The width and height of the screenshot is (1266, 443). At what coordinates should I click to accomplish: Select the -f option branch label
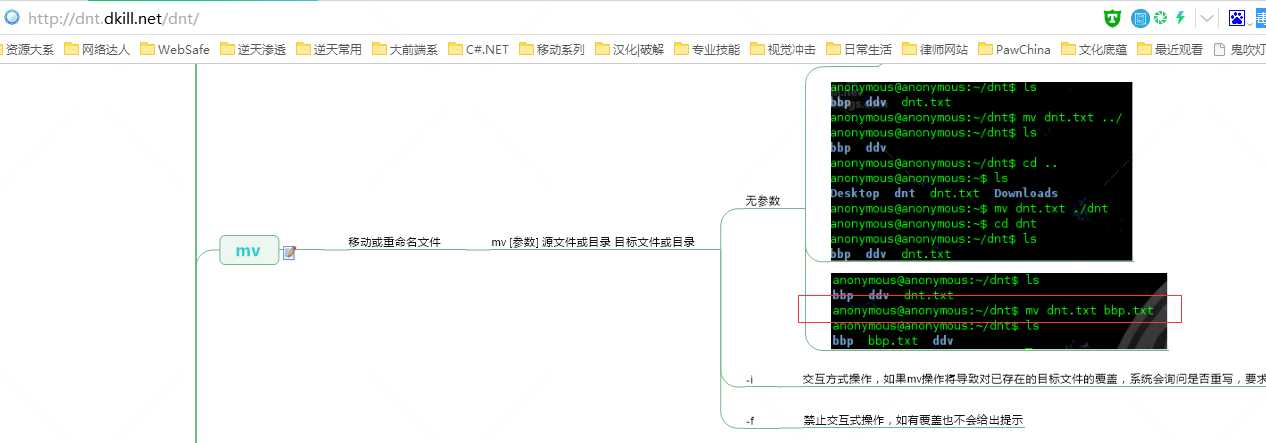[x=750, y=421]
